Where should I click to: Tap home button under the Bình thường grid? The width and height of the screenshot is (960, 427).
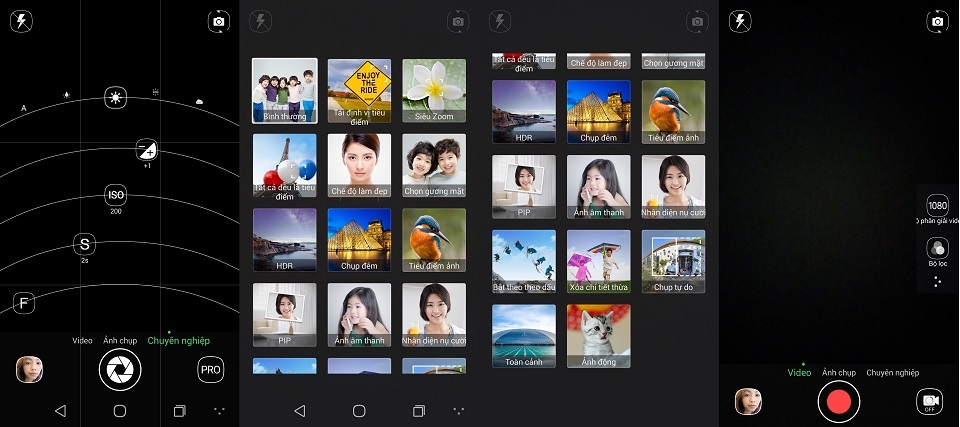click(x=359, y=410)
